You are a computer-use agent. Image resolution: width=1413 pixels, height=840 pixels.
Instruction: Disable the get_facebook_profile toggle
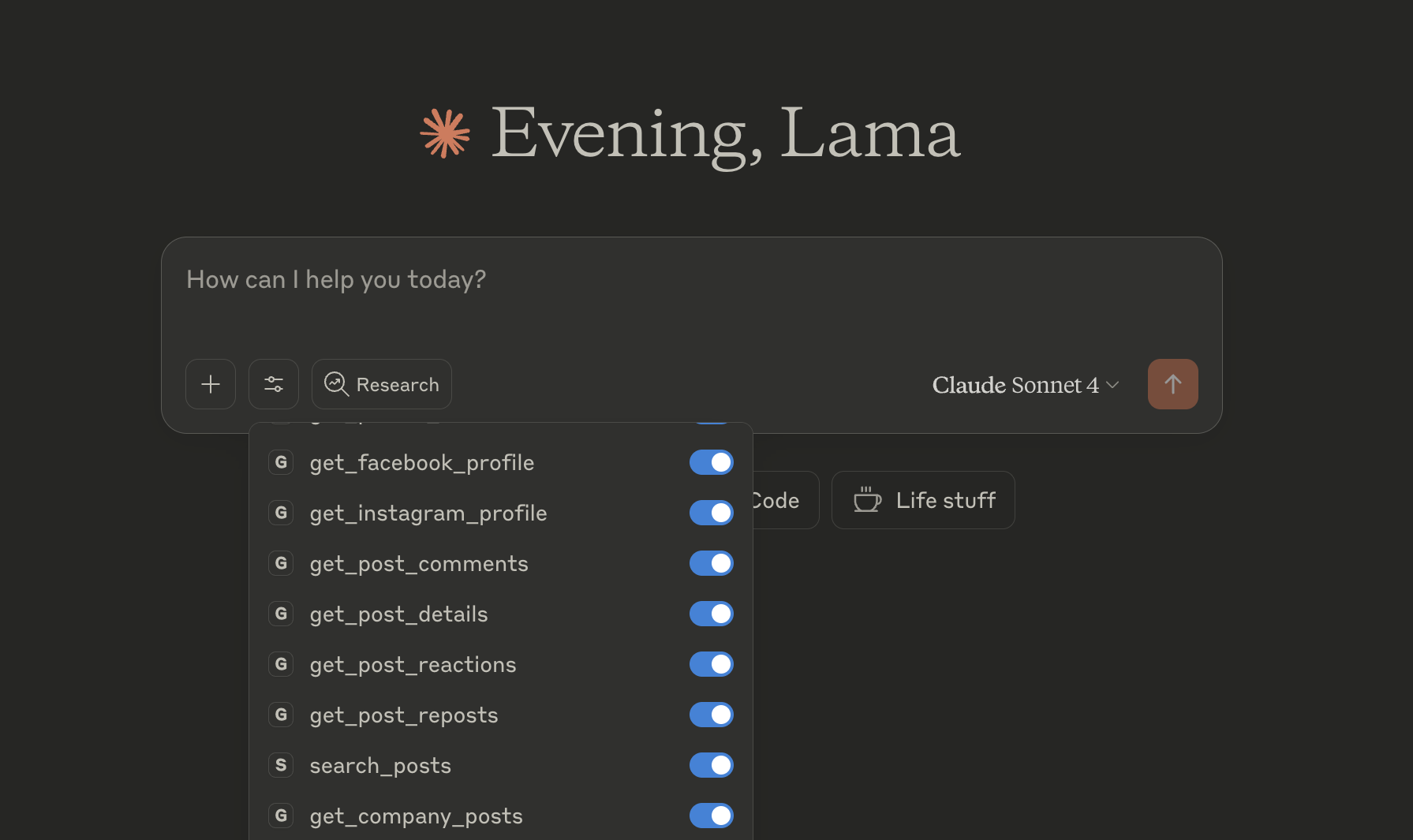pos(711,462)
